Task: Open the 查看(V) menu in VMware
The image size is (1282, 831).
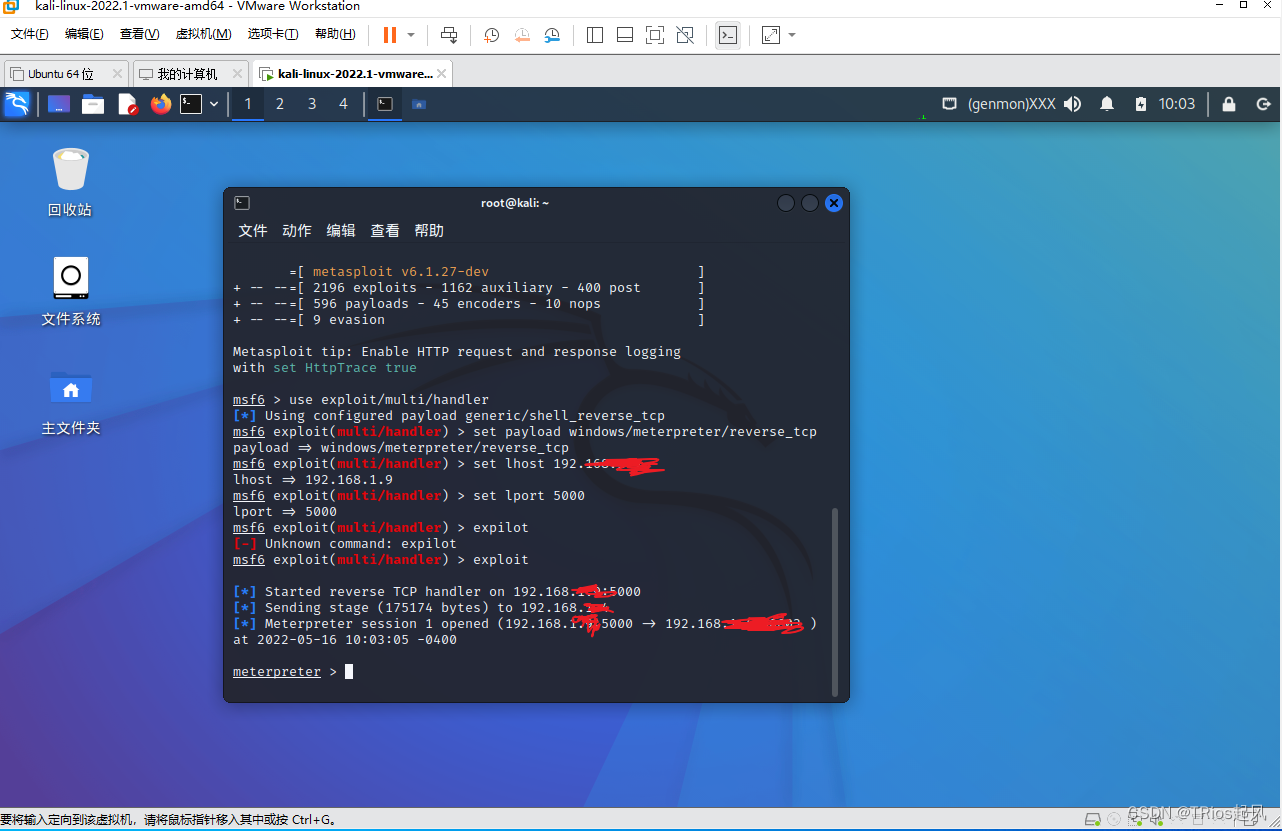Action: point(139,34)
